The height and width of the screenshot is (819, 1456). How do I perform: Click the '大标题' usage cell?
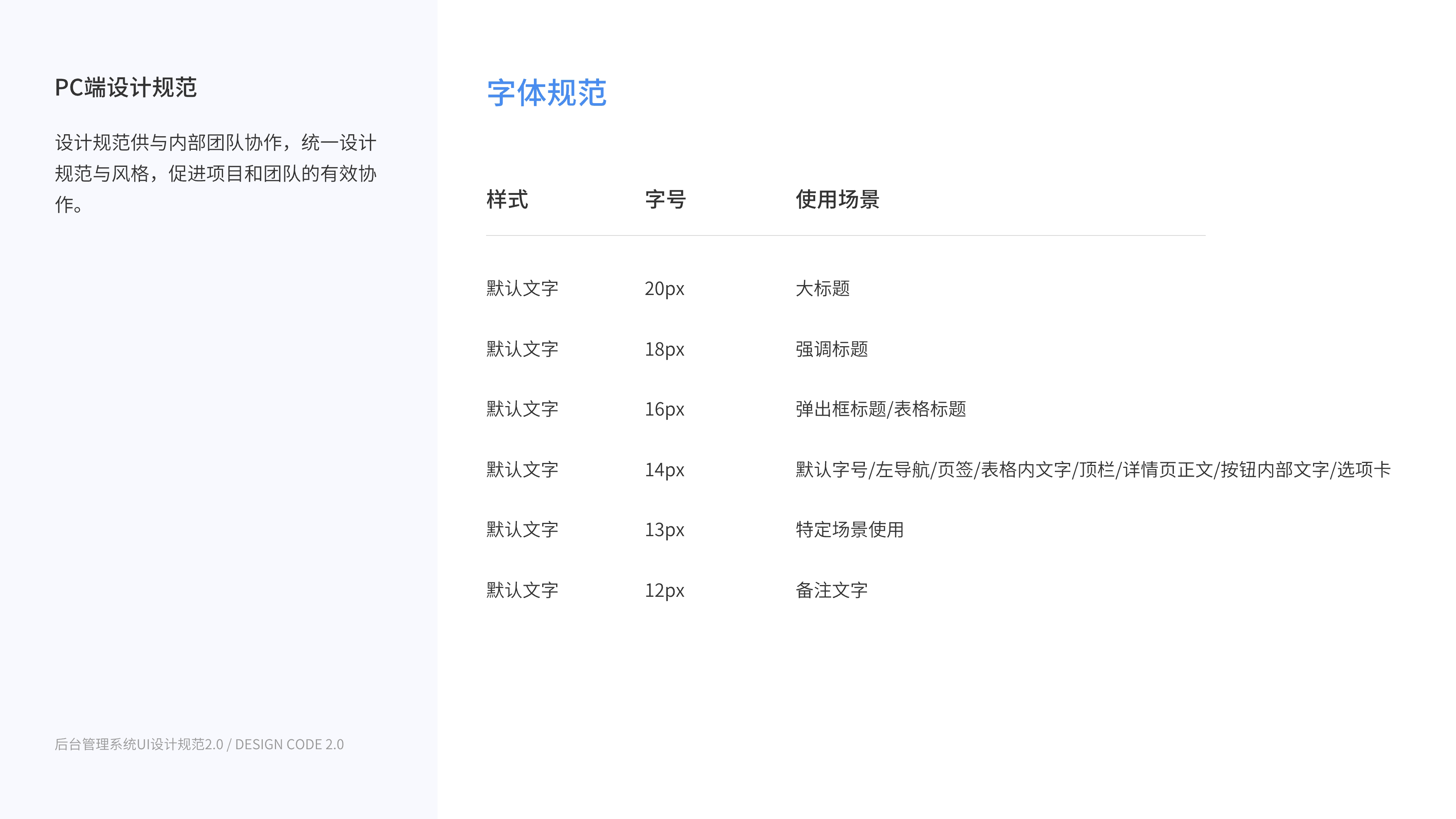click(x=822, y=288)
